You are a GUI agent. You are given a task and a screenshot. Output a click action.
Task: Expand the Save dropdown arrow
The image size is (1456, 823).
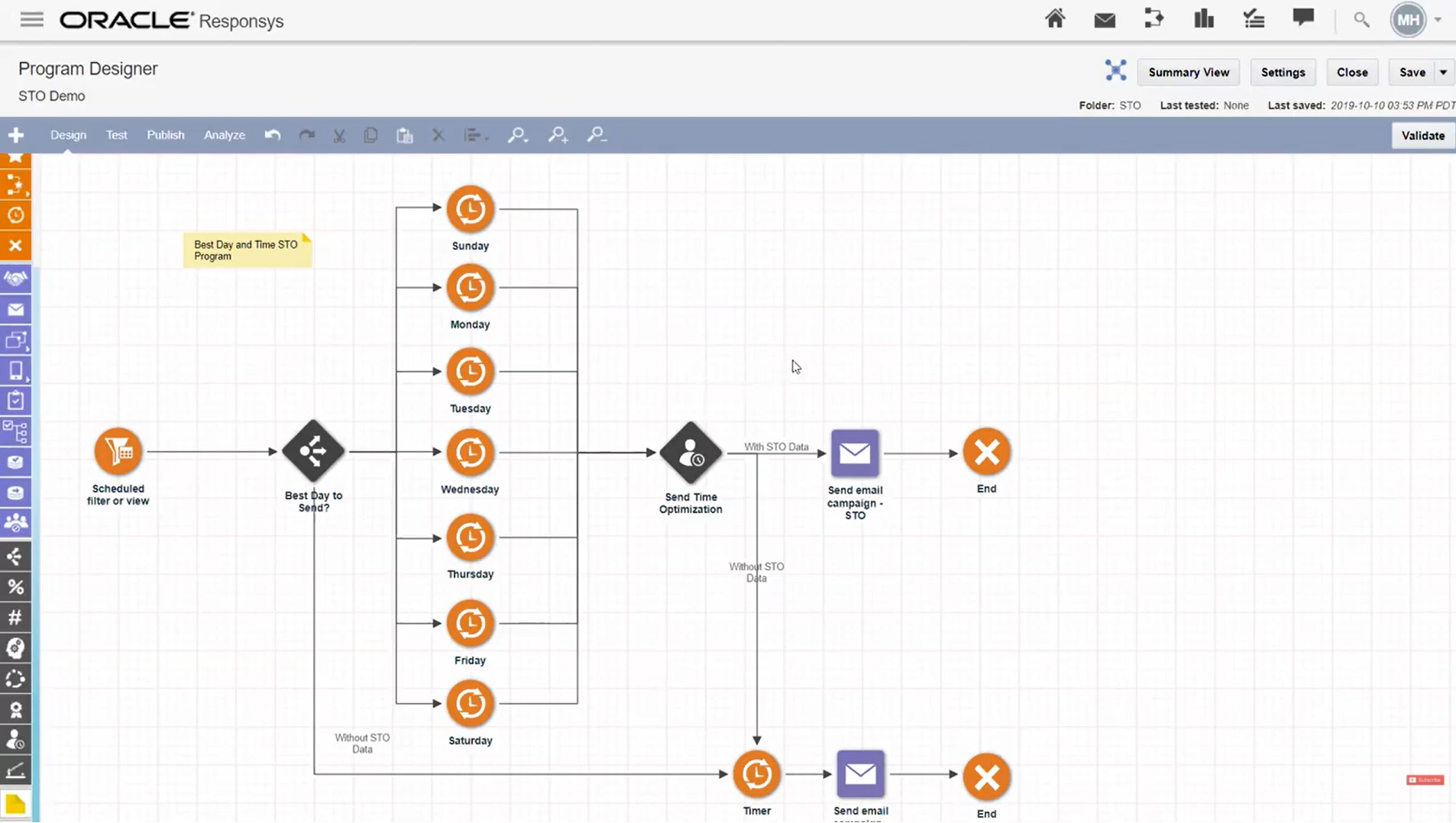[1444, 73]
